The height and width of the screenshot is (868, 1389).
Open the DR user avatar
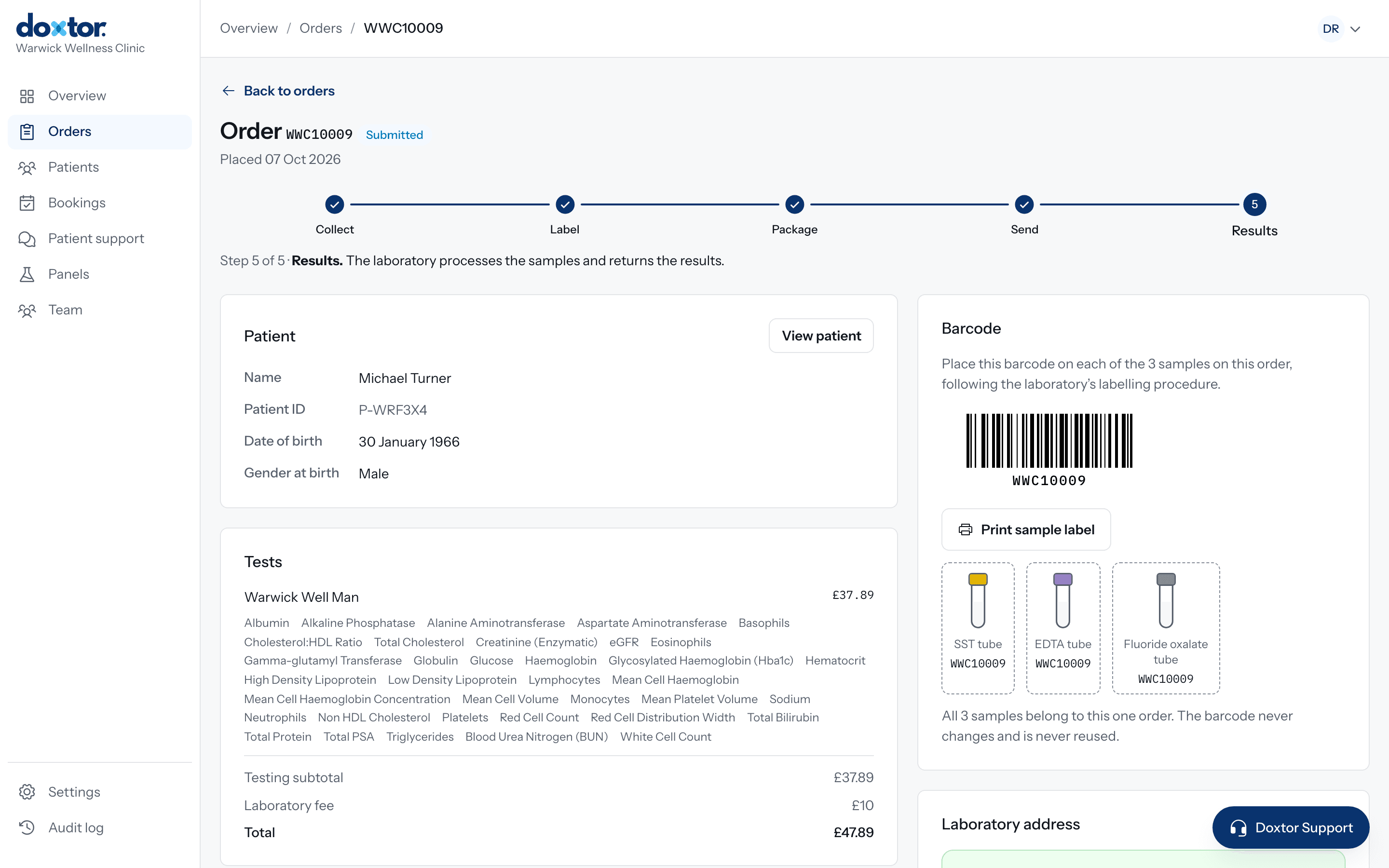pos(1331,29)
